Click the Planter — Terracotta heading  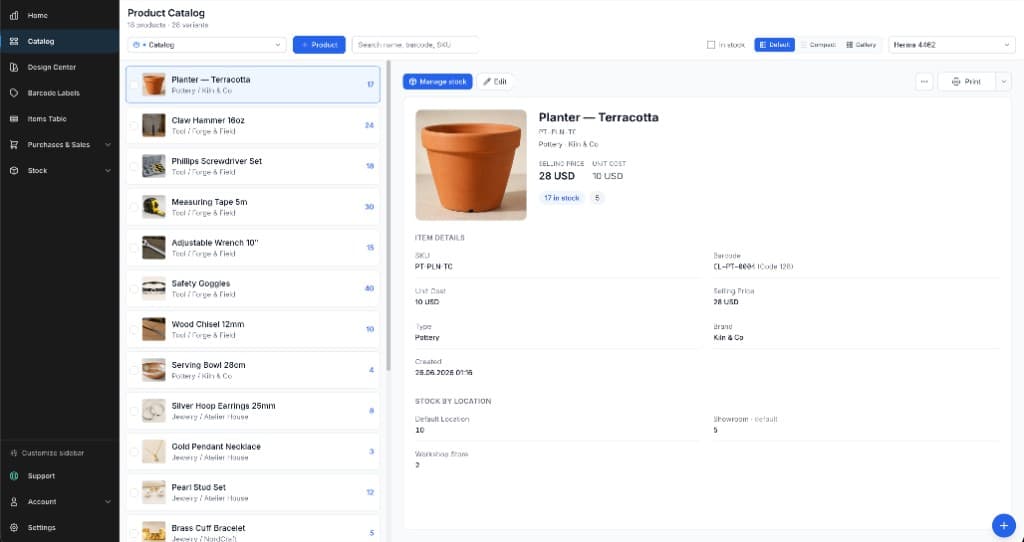click(598, 118)
